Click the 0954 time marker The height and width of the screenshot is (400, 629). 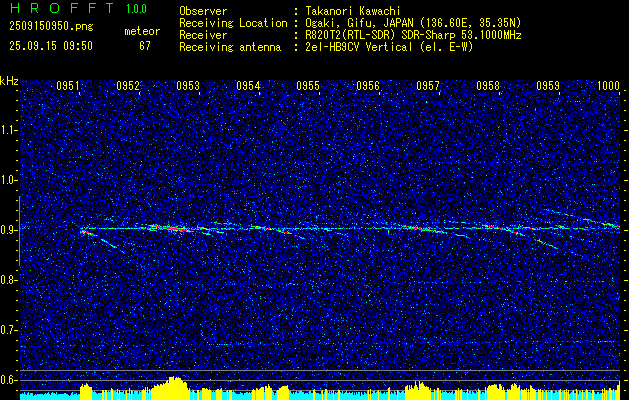pos(248,86)
